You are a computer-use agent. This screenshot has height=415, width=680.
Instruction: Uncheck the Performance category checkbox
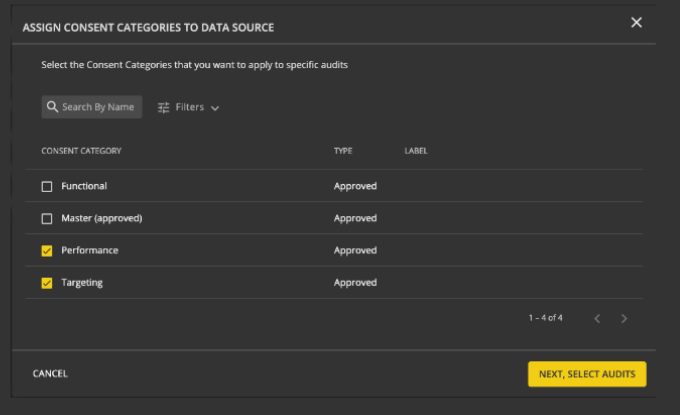(x=47, y=251)
